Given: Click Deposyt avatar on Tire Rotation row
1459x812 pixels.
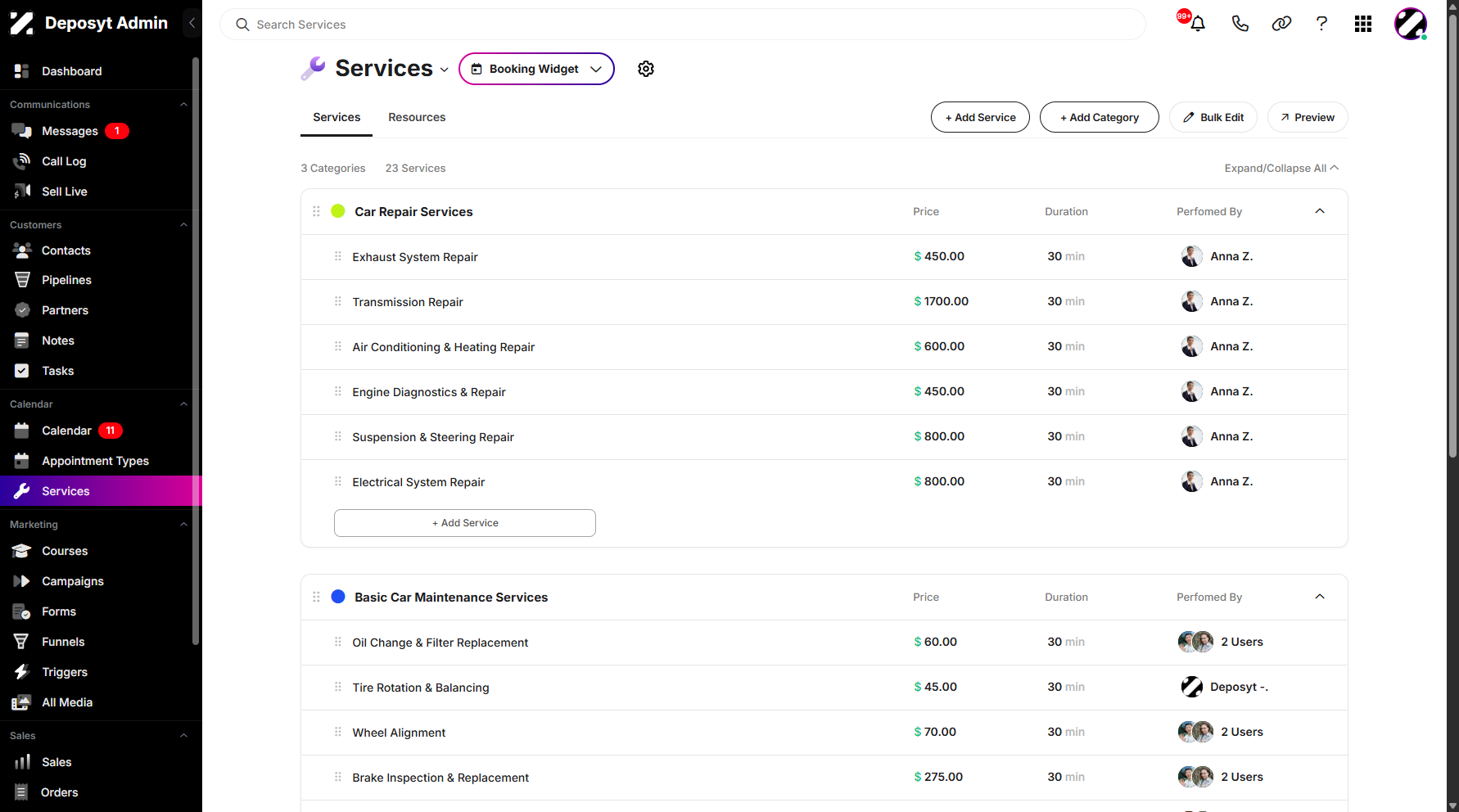Looking at the screenshot, I should [x=1191, y=687].
